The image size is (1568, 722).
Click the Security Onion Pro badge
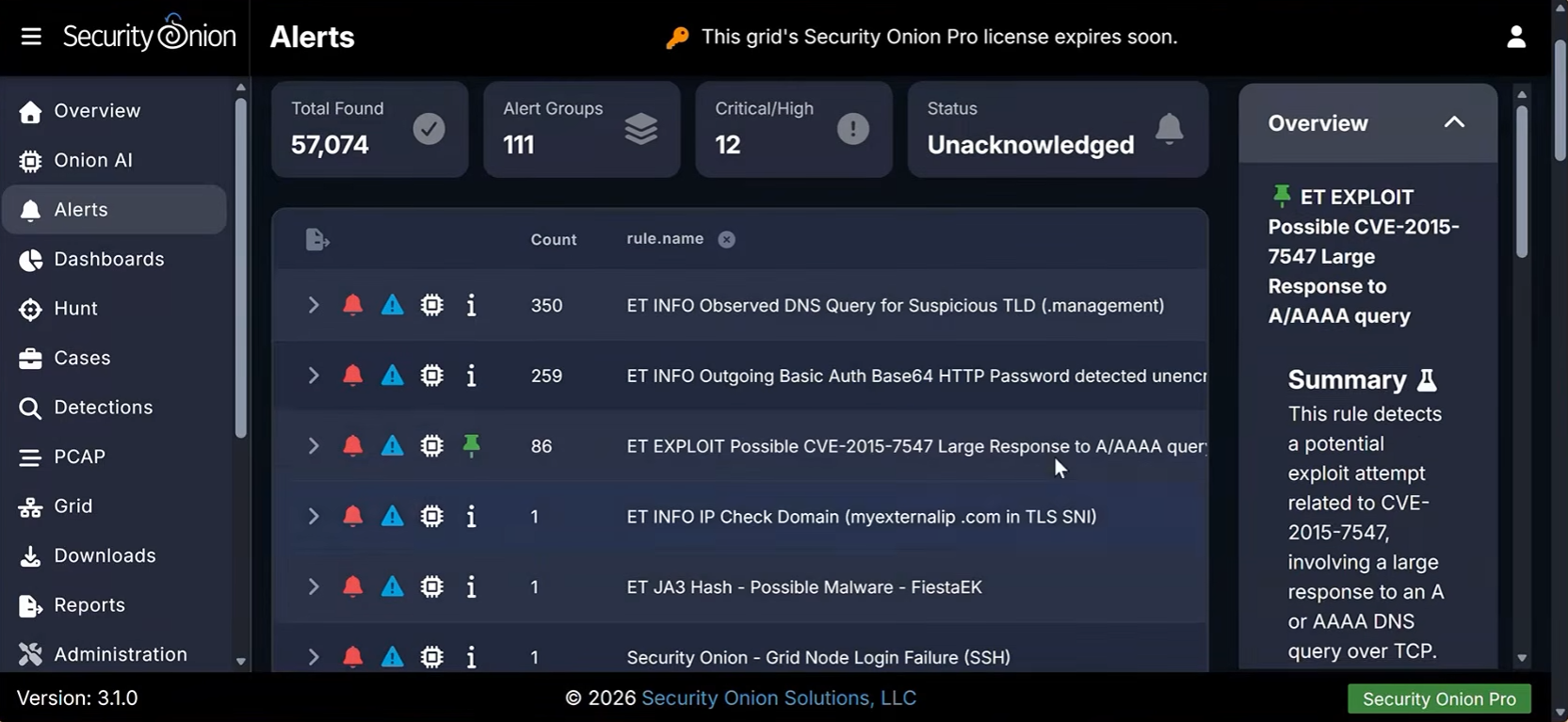click(1439, 698)
